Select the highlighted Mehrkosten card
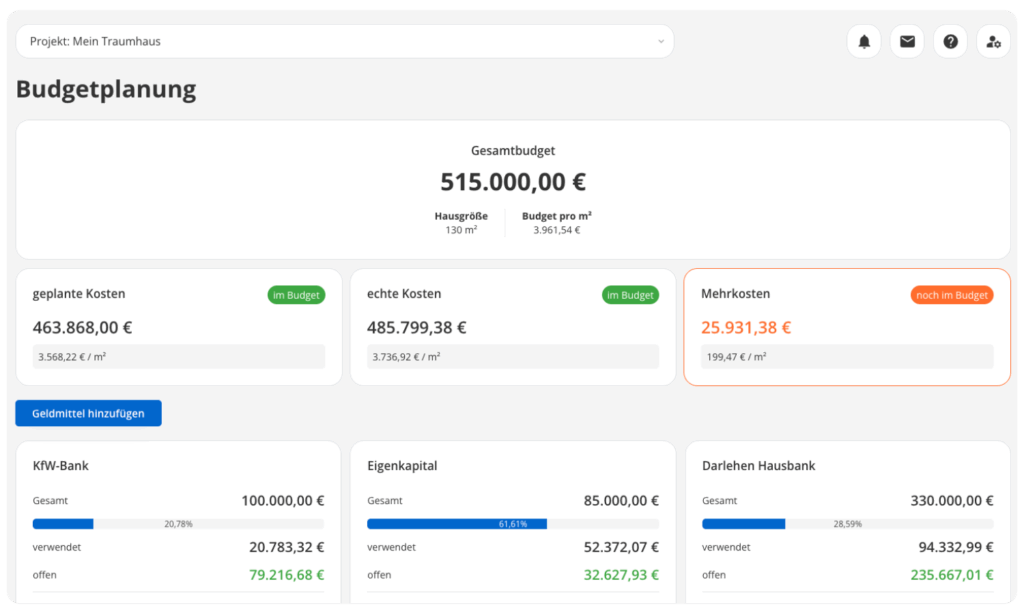1024x614 pixels. click(x=846, y=325)
